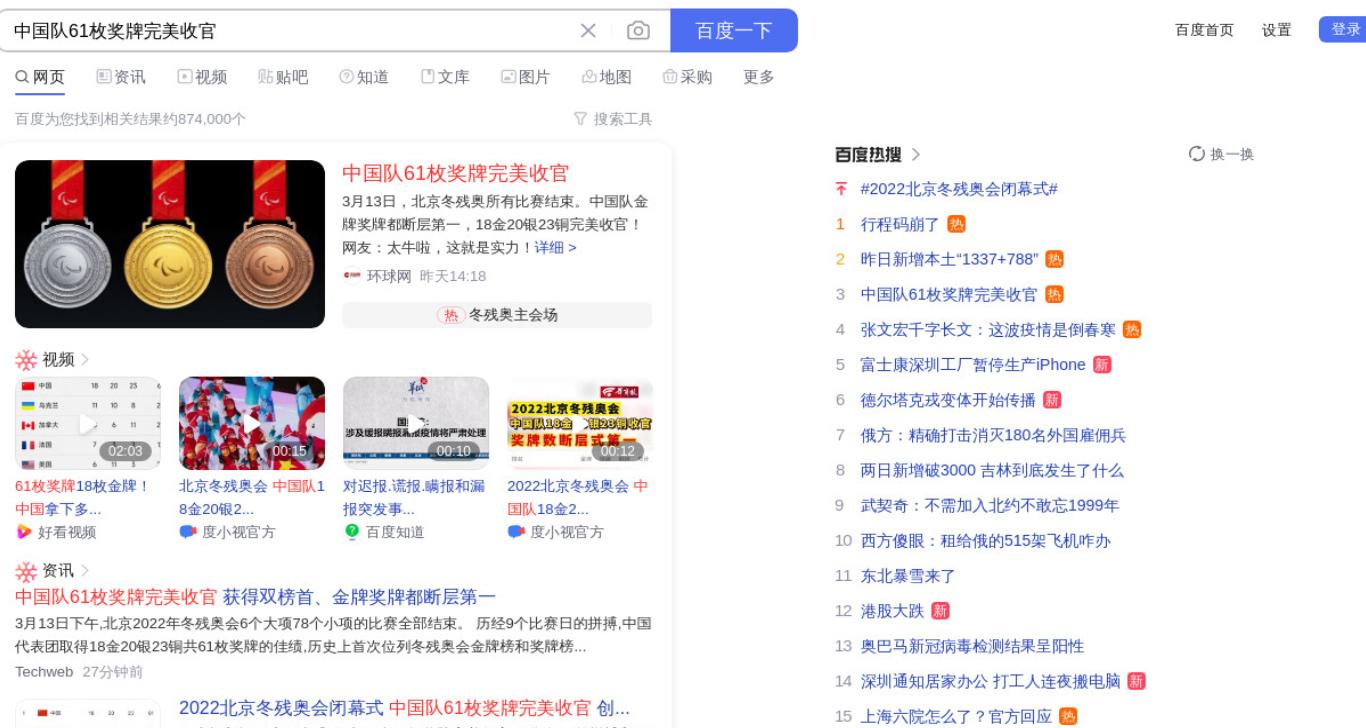Open 搜索工具 filter options

click(x=613, y=119)
